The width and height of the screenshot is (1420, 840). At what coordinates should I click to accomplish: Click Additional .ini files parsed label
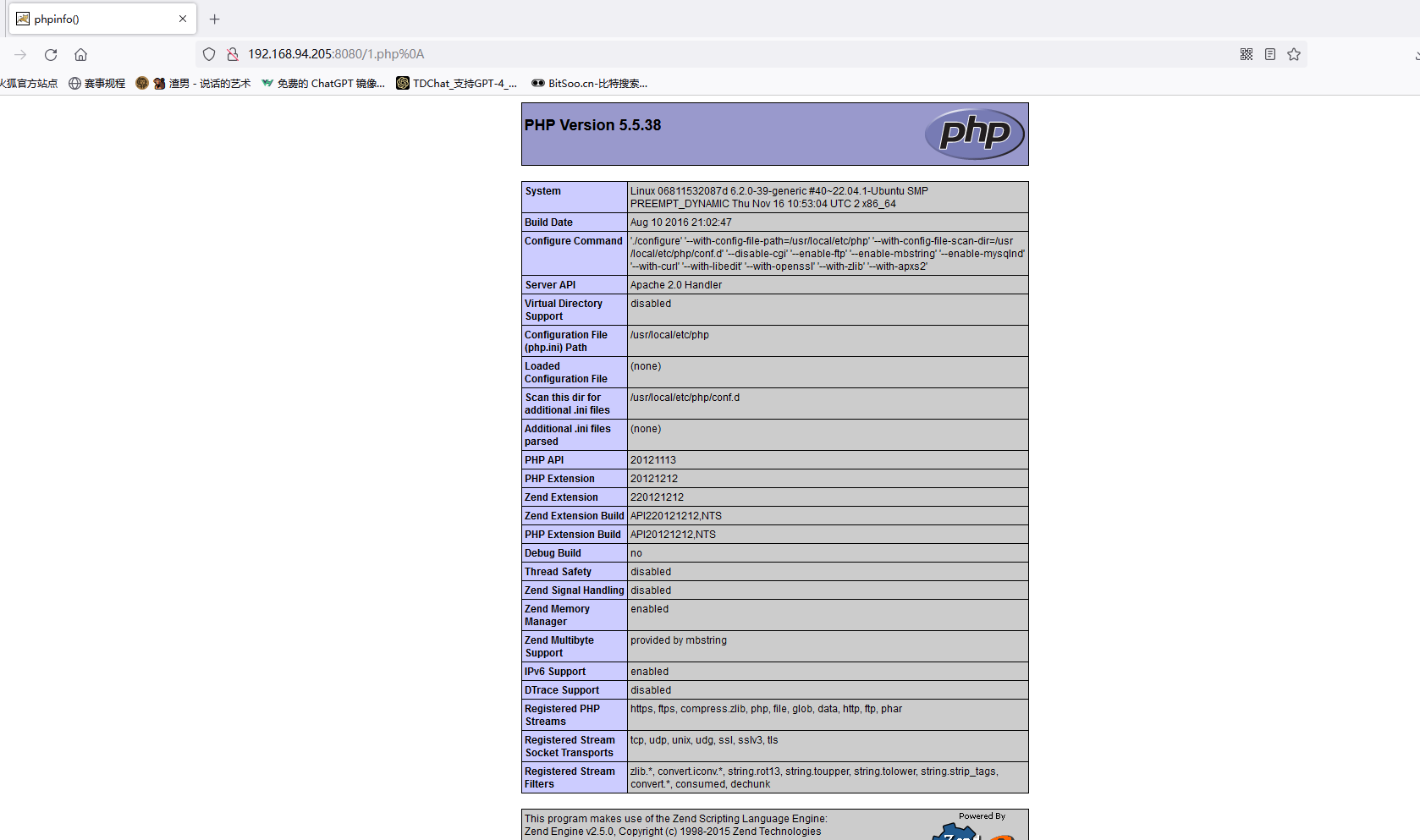568,435
